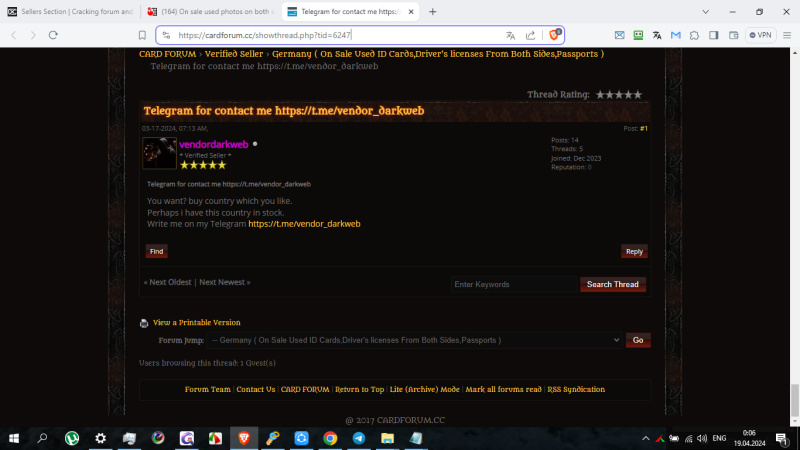Click the translate page icon in address bar
This screenshot has width=800, height=450.
511,35
